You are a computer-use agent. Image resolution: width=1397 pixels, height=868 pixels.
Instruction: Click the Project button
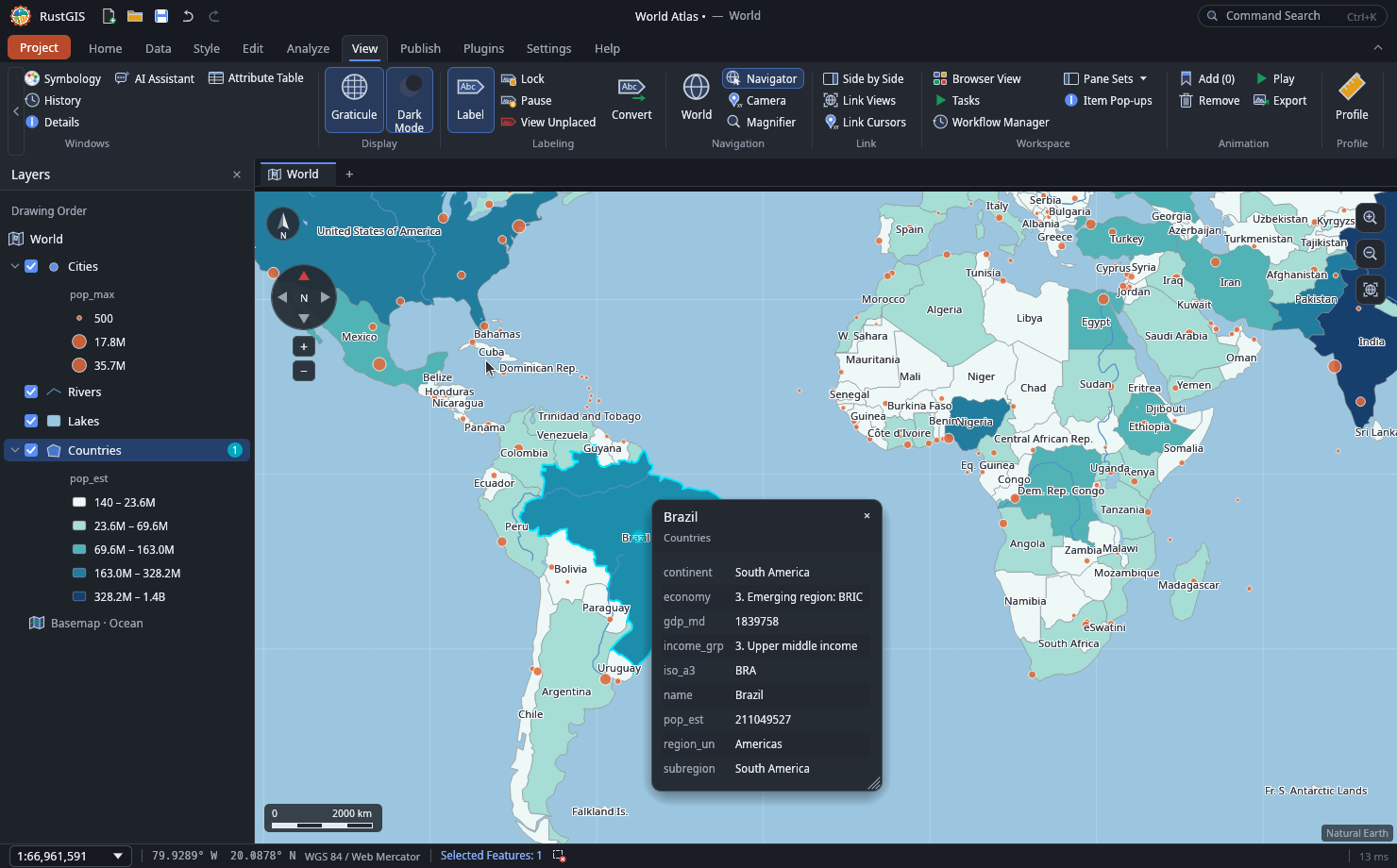(x=39, y=47)
